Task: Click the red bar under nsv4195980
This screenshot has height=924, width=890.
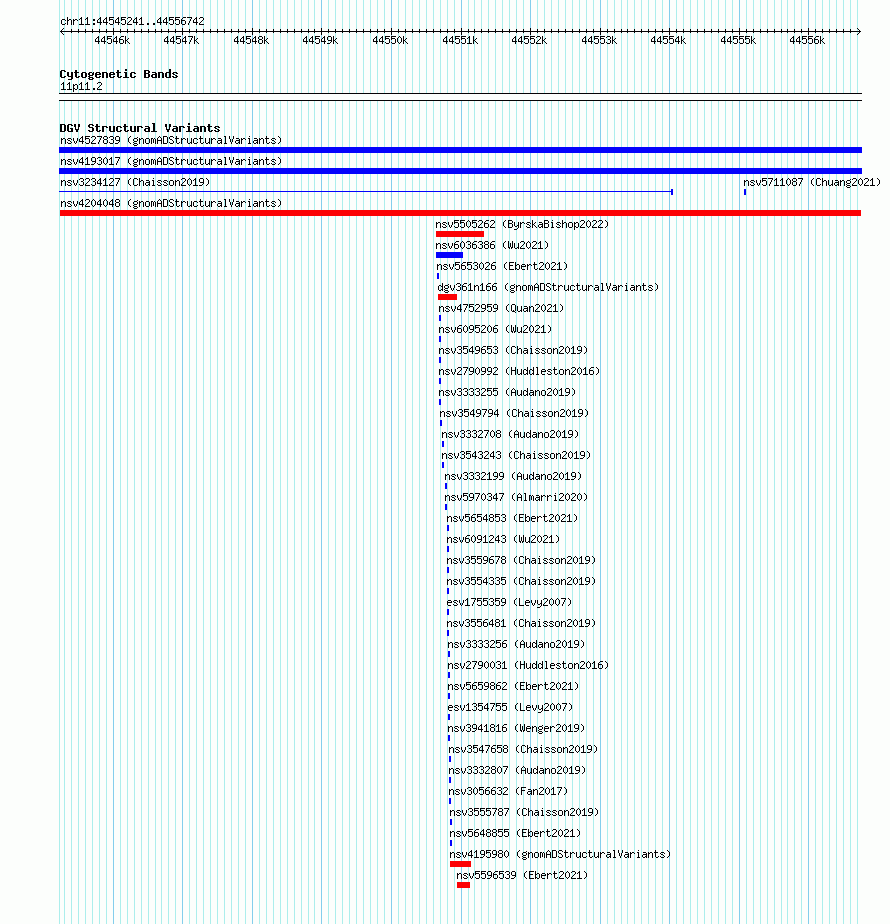Action: pyautogui.click(x=460, y=864)
